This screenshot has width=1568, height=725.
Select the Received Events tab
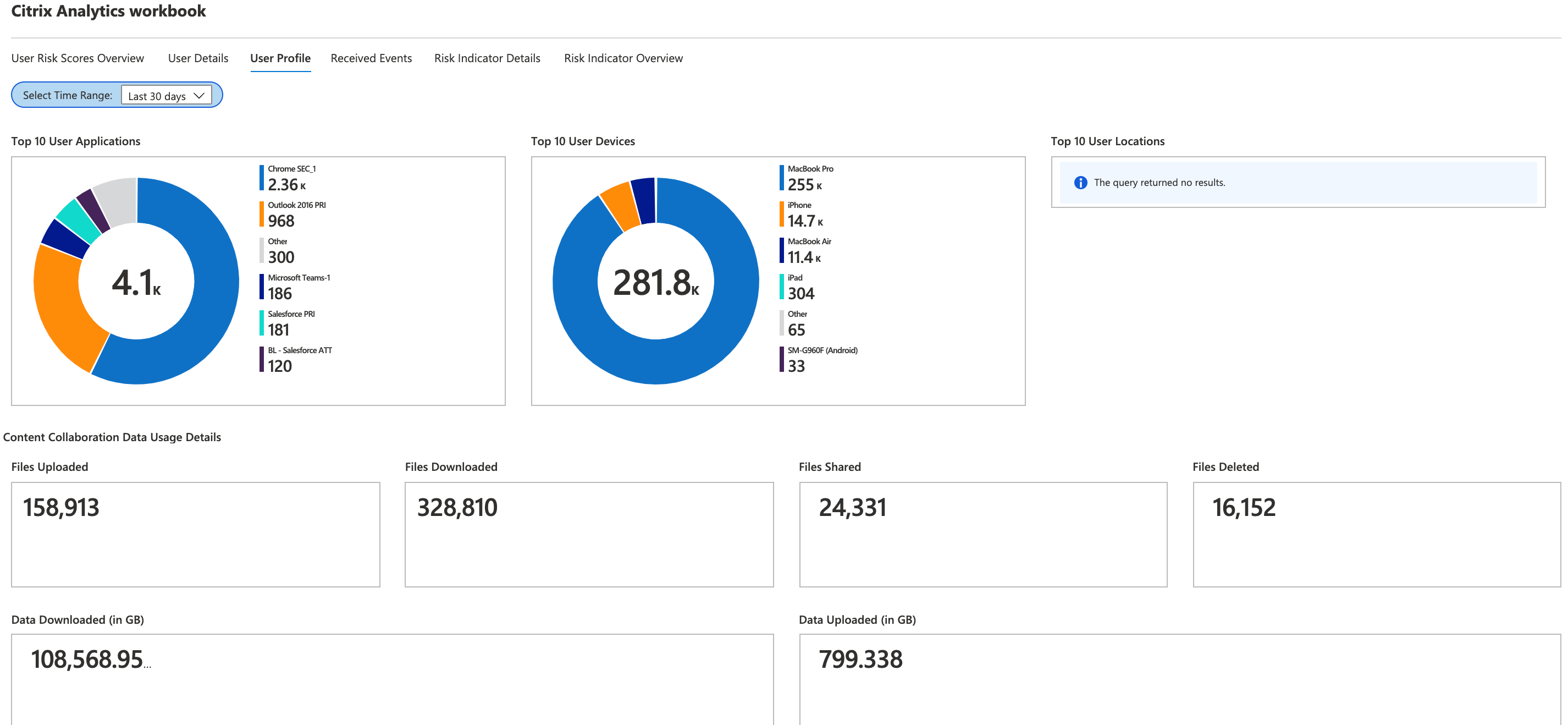[371, 58]
